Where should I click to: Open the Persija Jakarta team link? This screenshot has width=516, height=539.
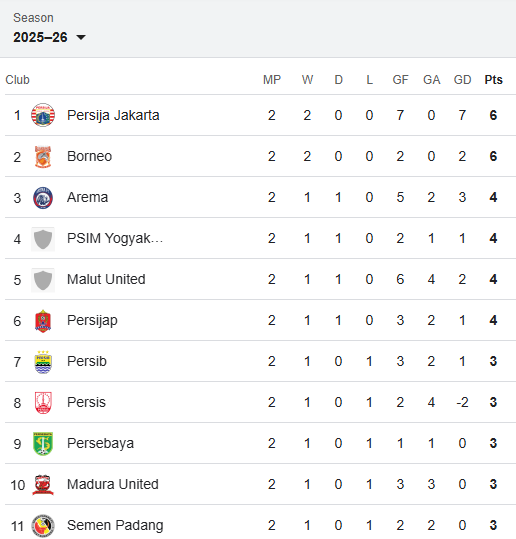click(113, 116)
